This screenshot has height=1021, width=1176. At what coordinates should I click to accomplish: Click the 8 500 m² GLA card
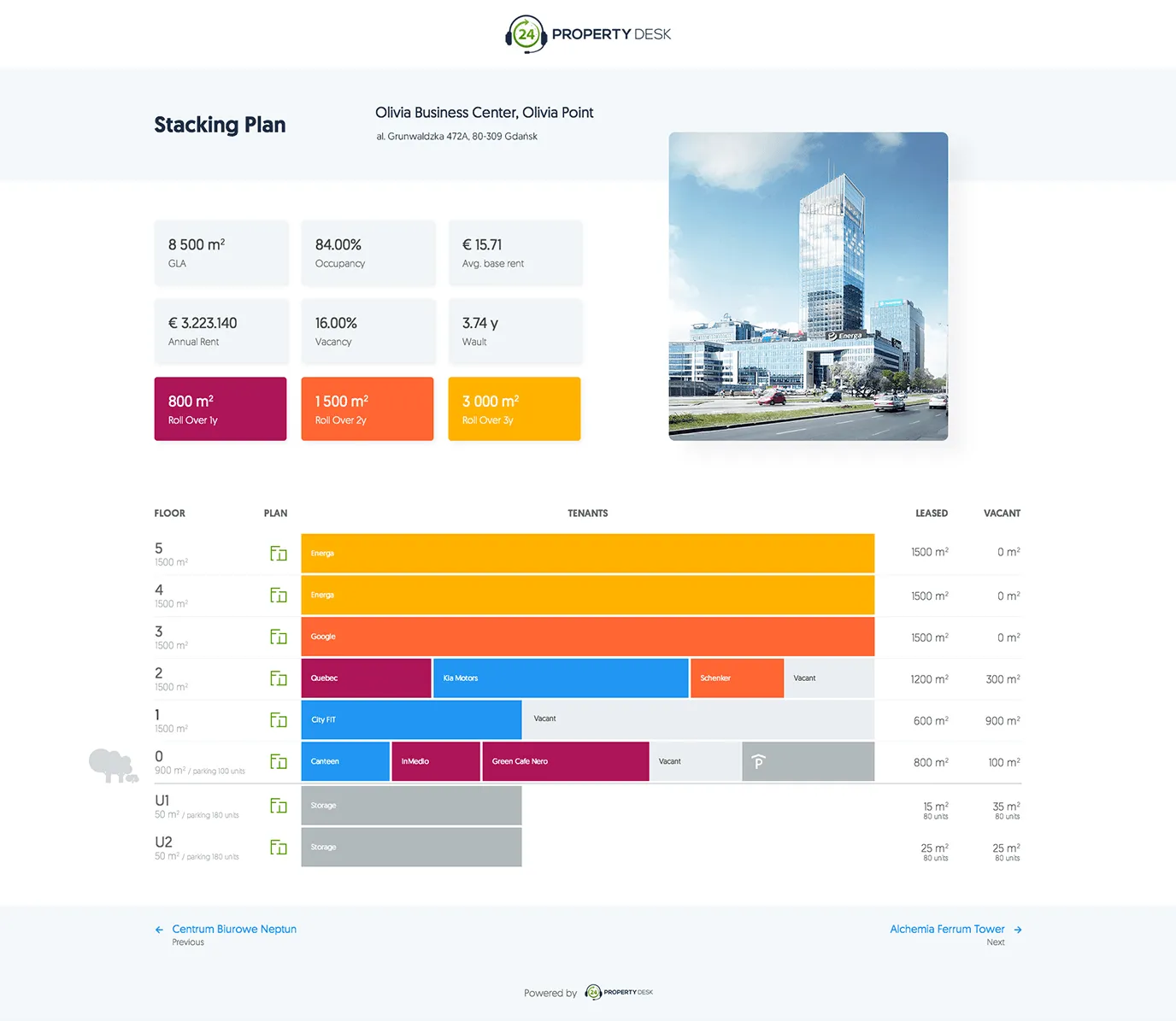click(221, 253)
